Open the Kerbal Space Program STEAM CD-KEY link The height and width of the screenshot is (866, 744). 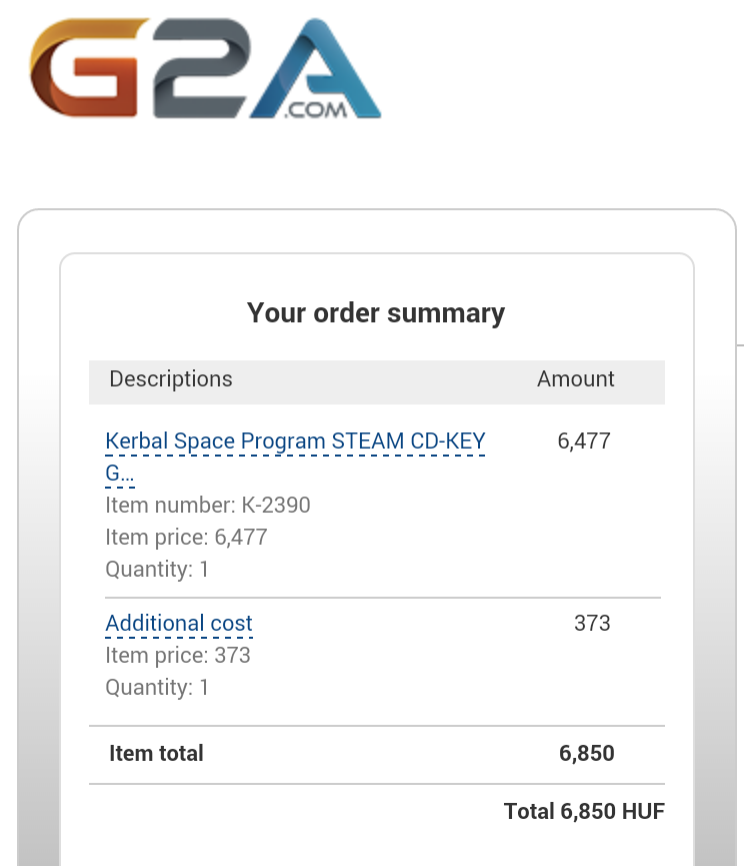click(295, 441)
